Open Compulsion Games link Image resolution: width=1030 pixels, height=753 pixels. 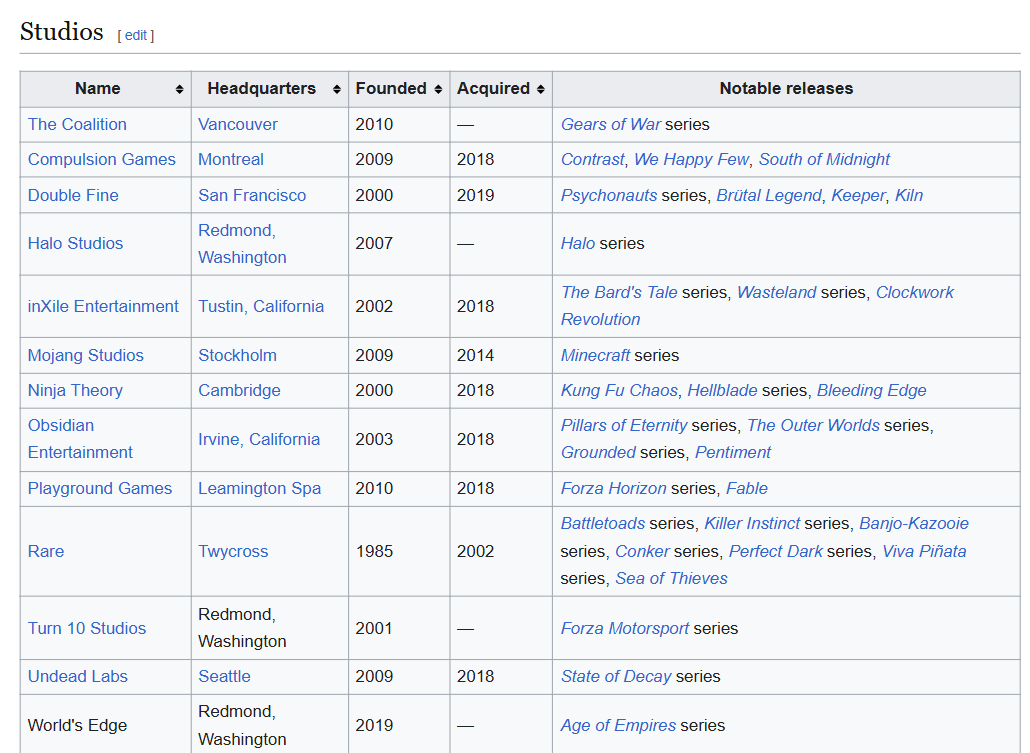point(102,160)
